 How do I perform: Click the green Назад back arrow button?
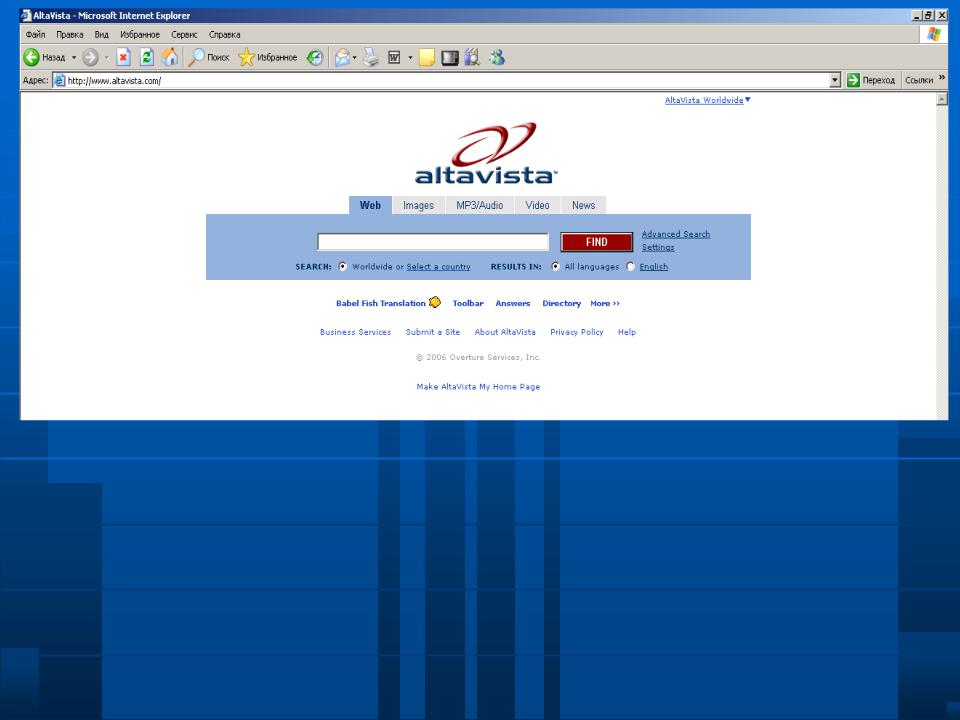tap(44, 58)
